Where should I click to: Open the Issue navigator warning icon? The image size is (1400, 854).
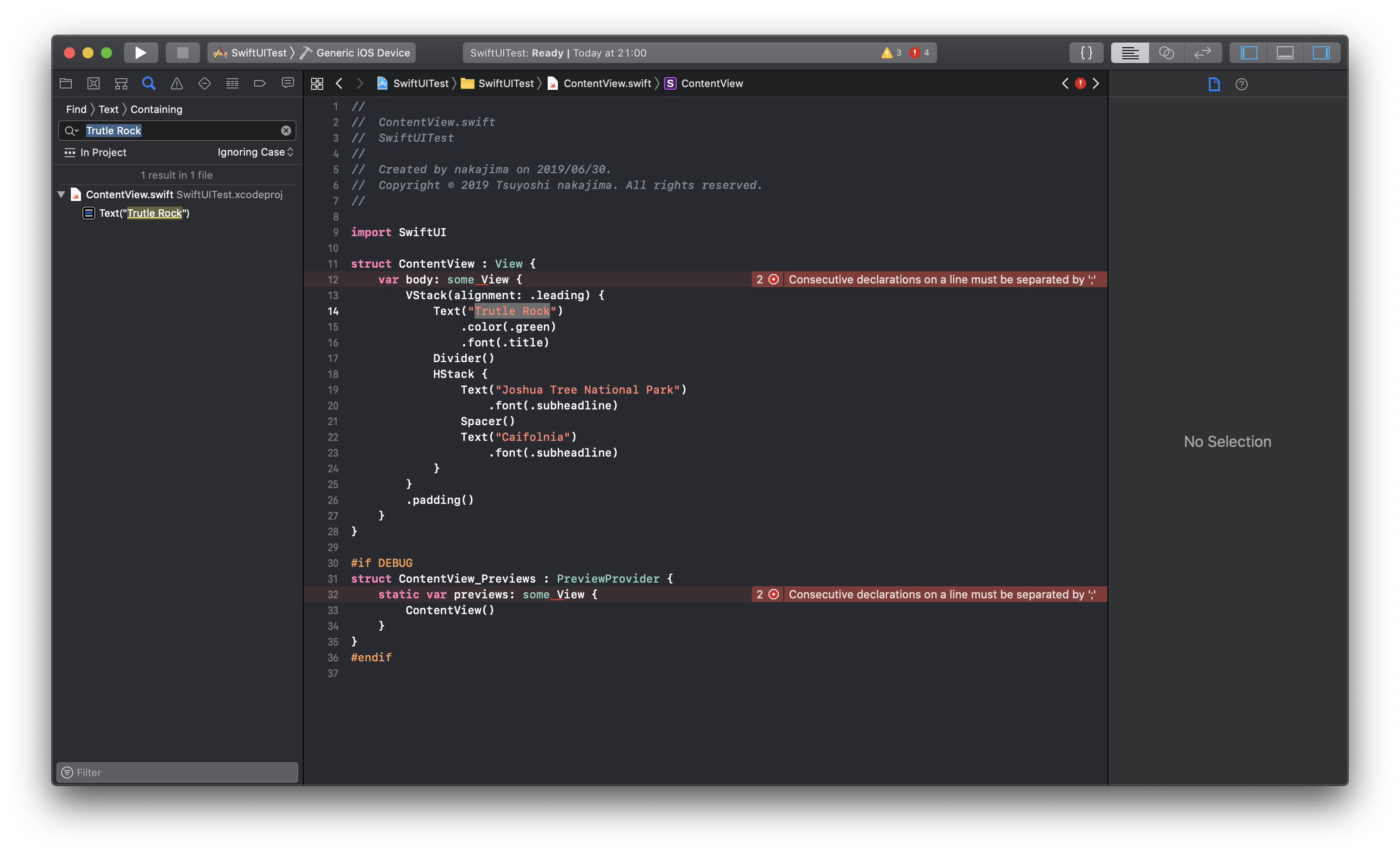(177, 83)
